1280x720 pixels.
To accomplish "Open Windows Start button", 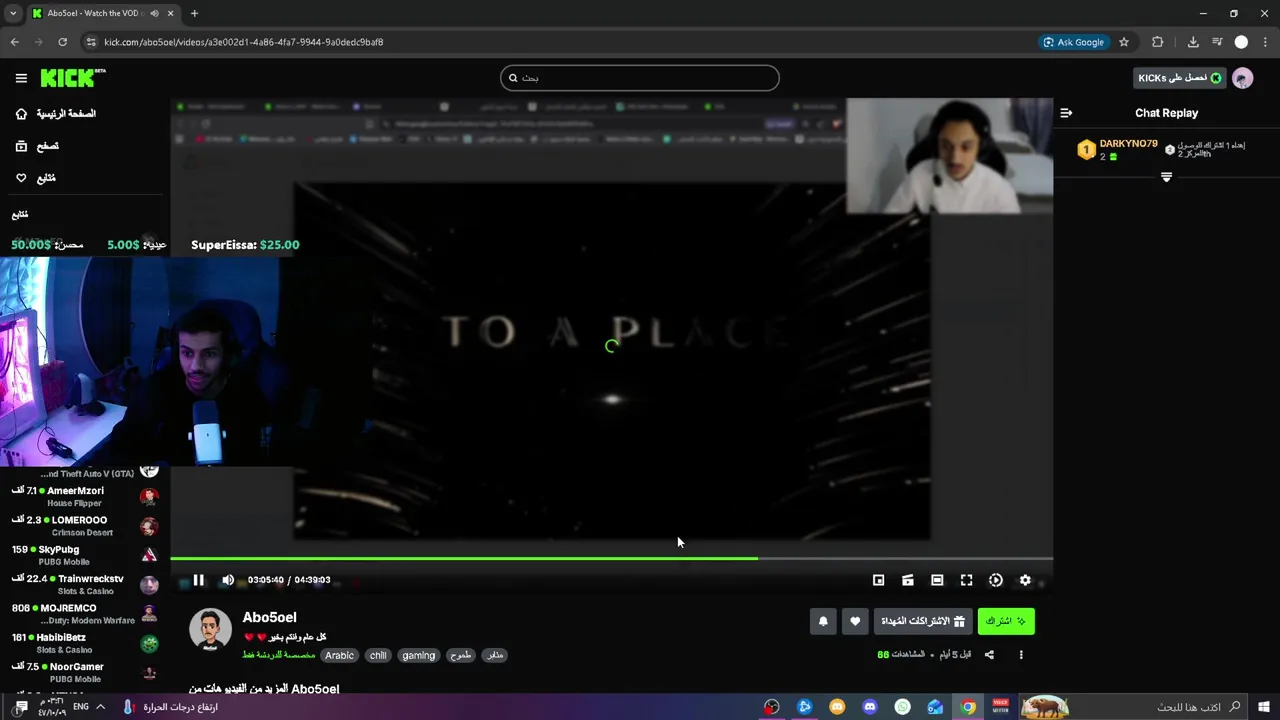I will pos(1264,707).
